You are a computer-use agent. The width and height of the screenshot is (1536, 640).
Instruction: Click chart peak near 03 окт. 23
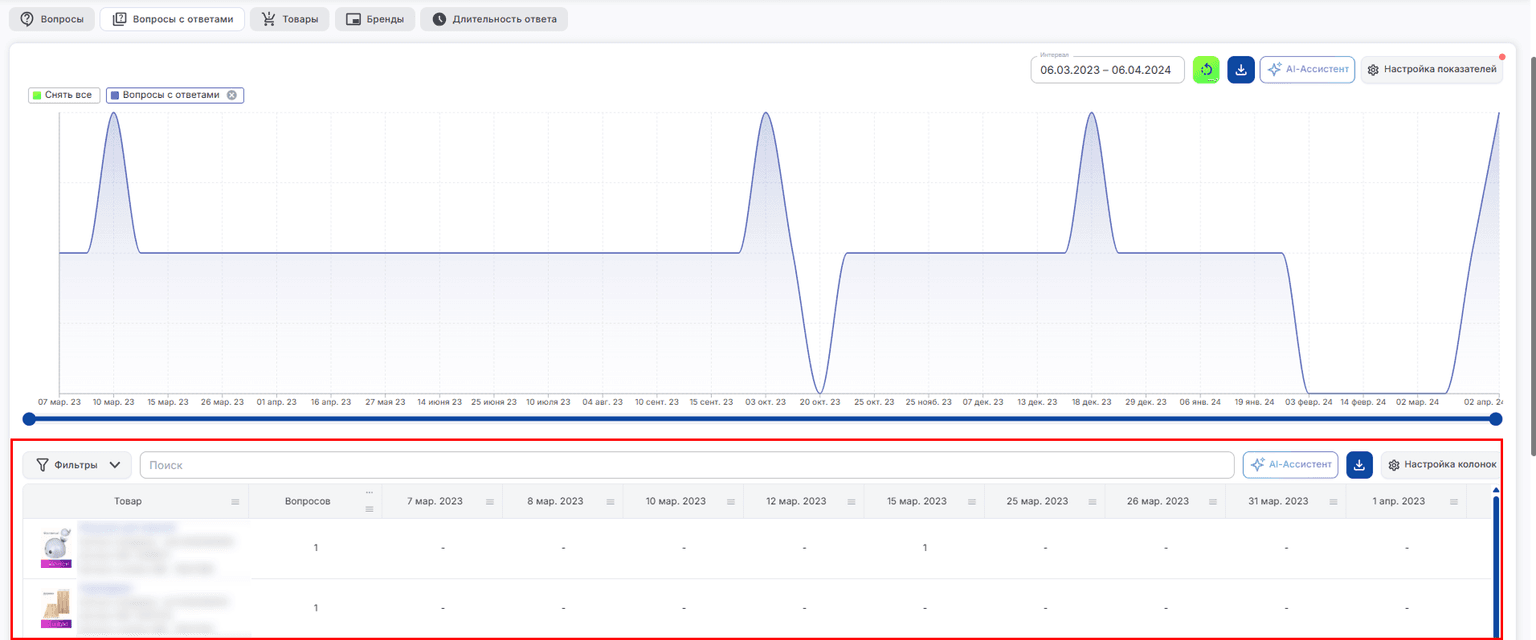[766, 113]
